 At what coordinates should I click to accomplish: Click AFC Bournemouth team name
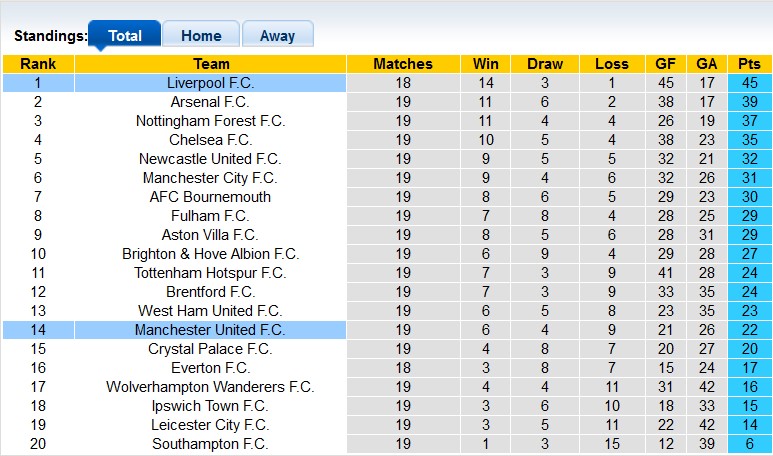click(210, 197)
